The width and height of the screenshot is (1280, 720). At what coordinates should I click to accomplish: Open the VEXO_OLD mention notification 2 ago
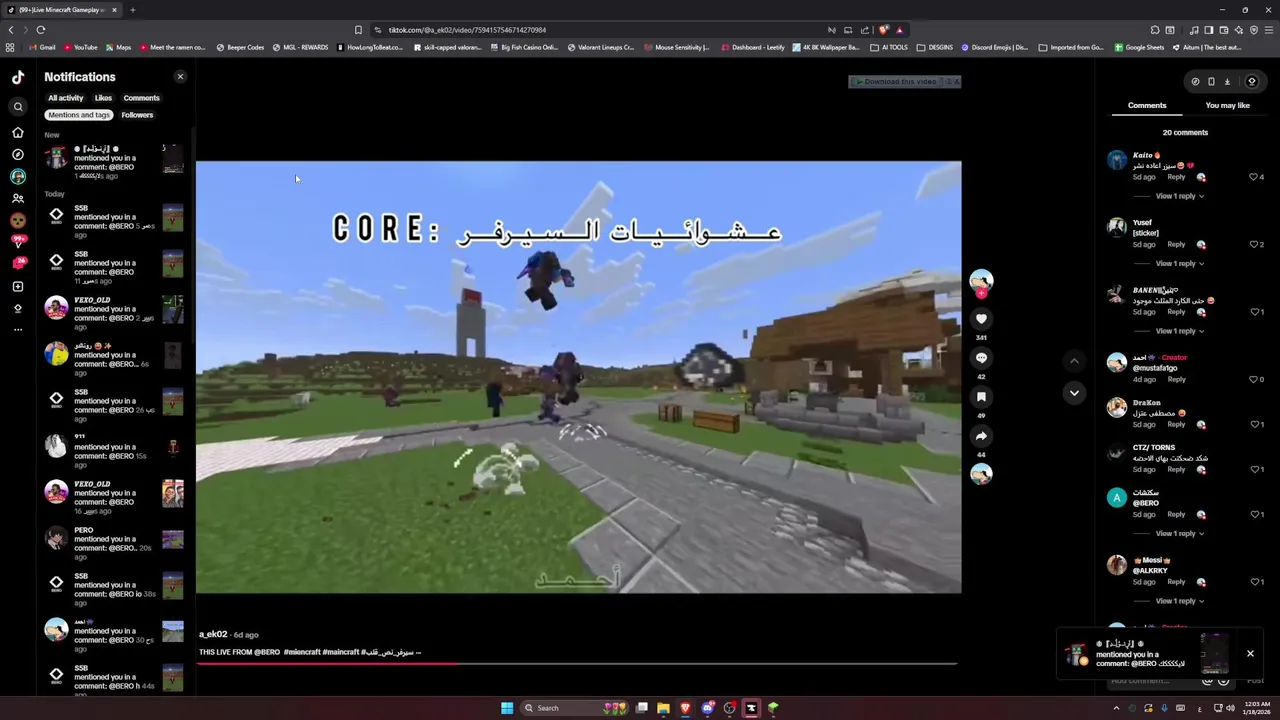coord(114,313)
